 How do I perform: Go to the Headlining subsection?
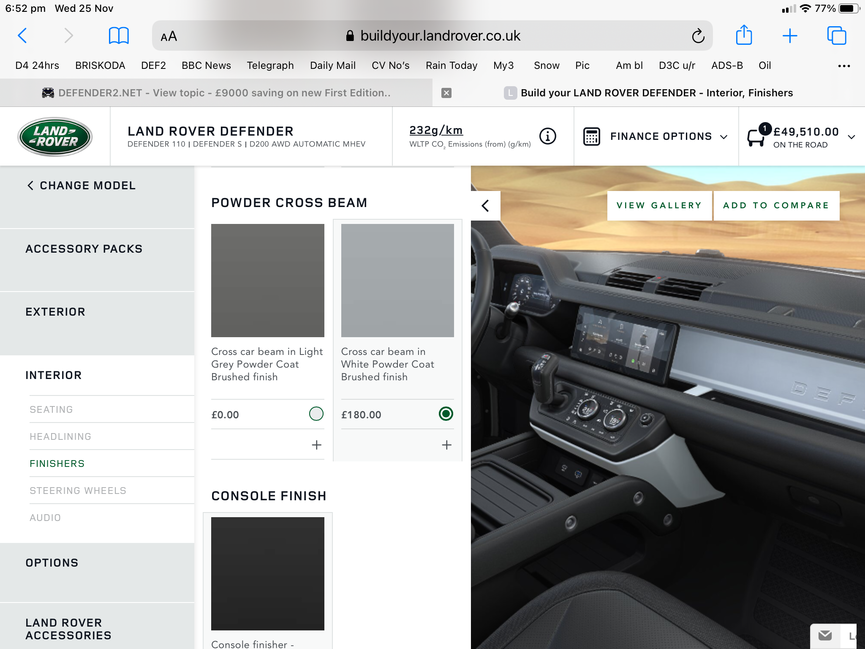(61, 437)
